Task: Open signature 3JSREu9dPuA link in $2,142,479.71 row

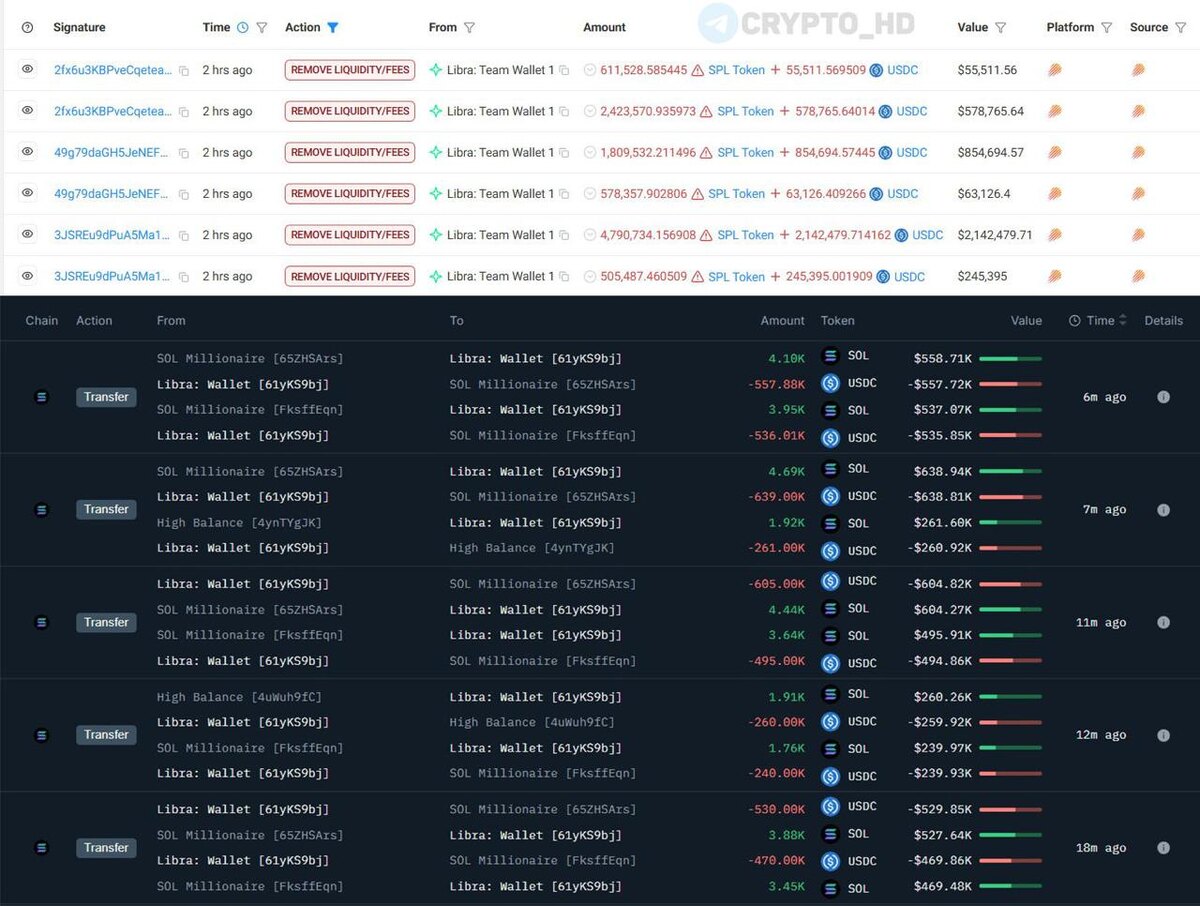Action: (x=112, y=235)
